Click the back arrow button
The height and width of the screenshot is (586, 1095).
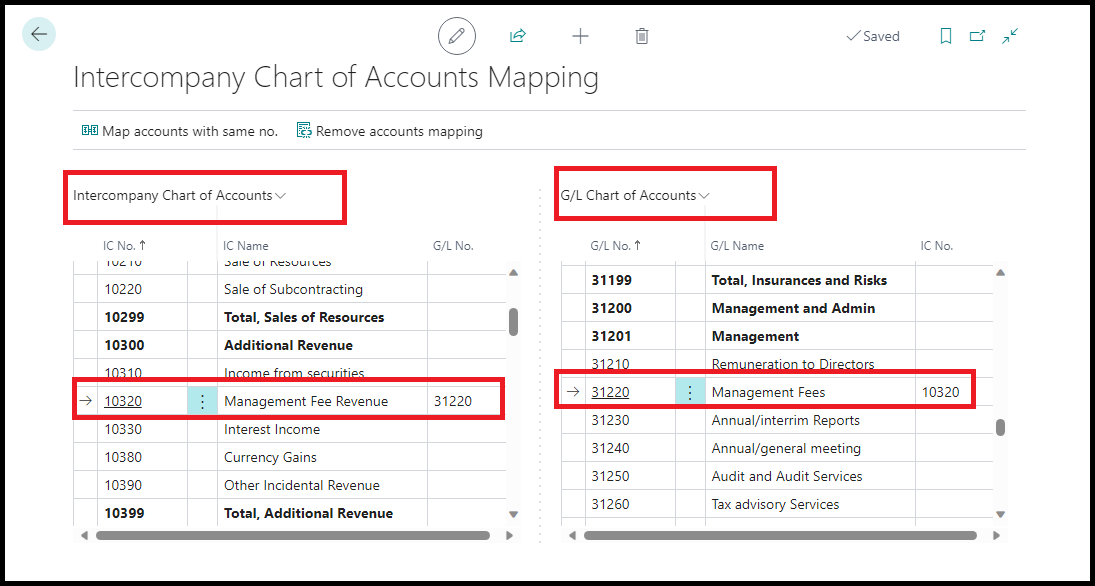coord(38,35)
